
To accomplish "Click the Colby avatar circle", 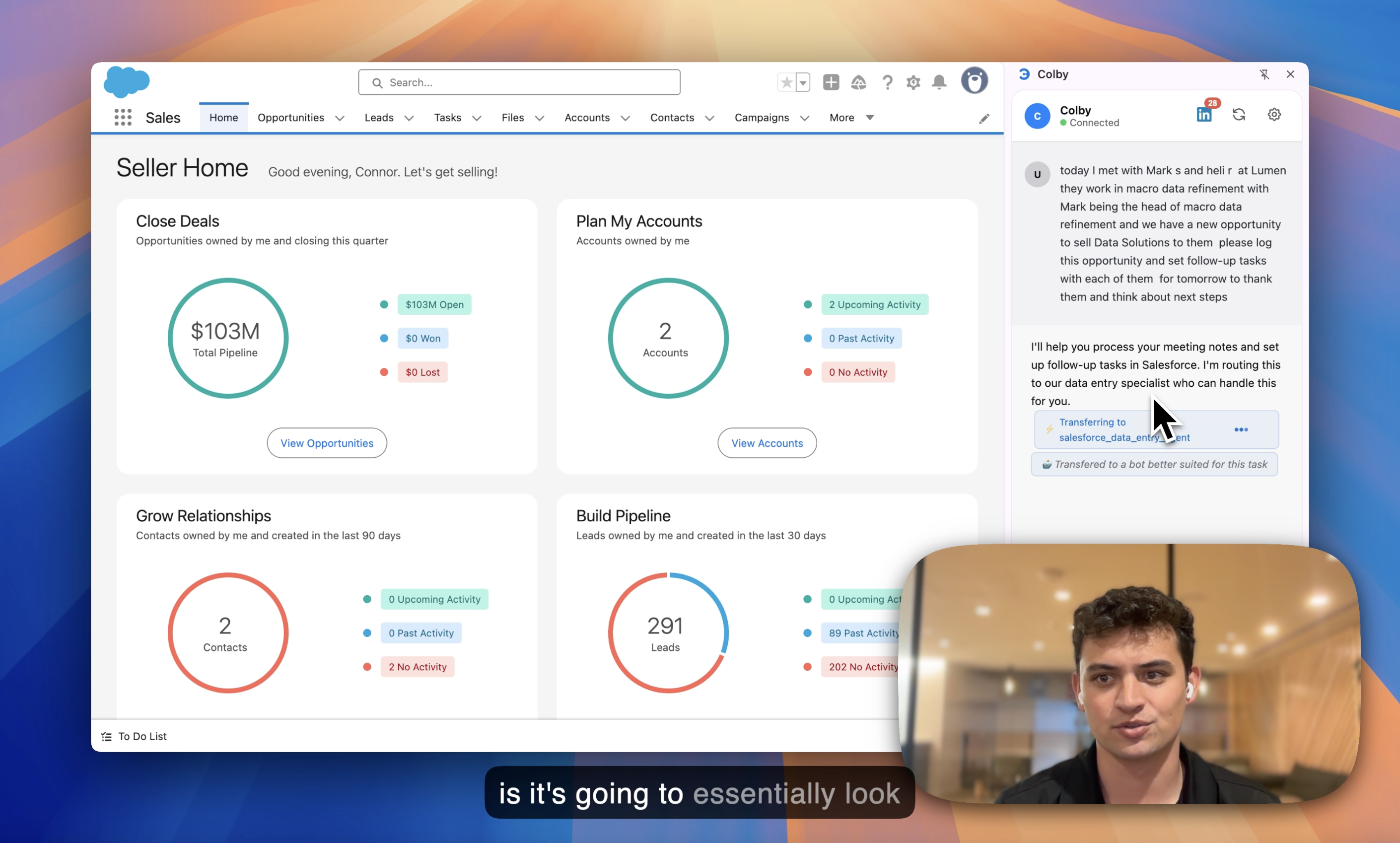I will [1037, 116].
